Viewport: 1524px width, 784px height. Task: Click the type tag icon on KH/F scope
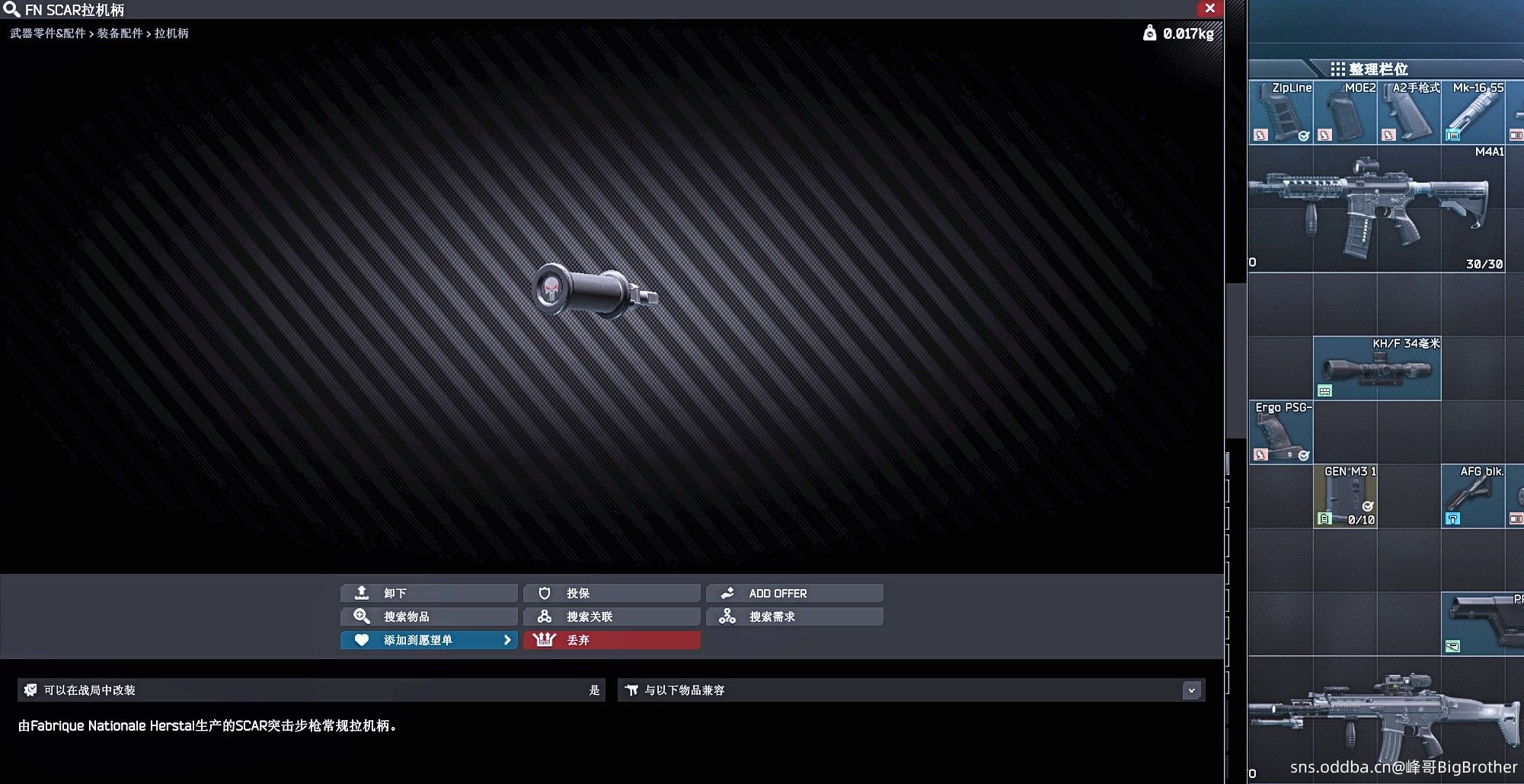coord(1324,390)
